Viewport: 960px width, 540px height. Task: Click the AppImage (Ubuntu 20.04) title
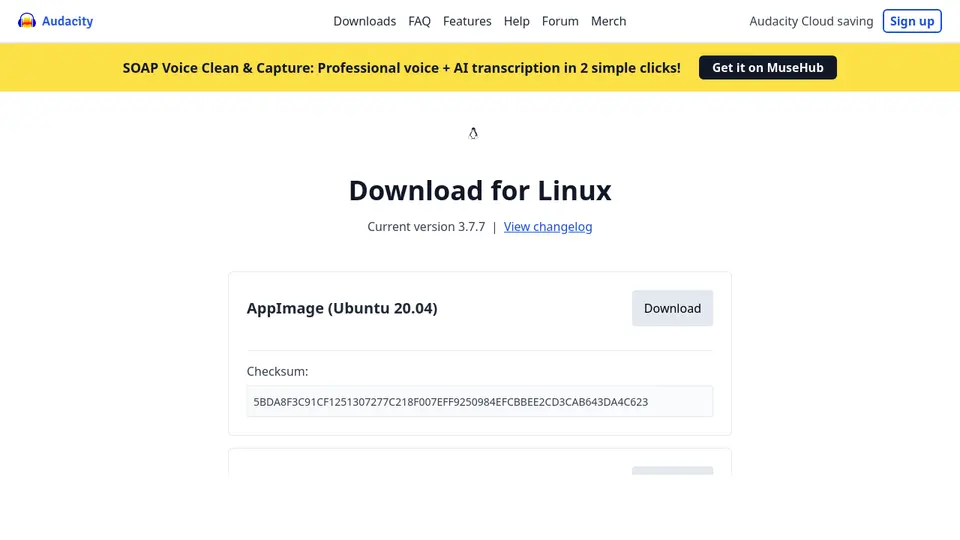(342, 308)
